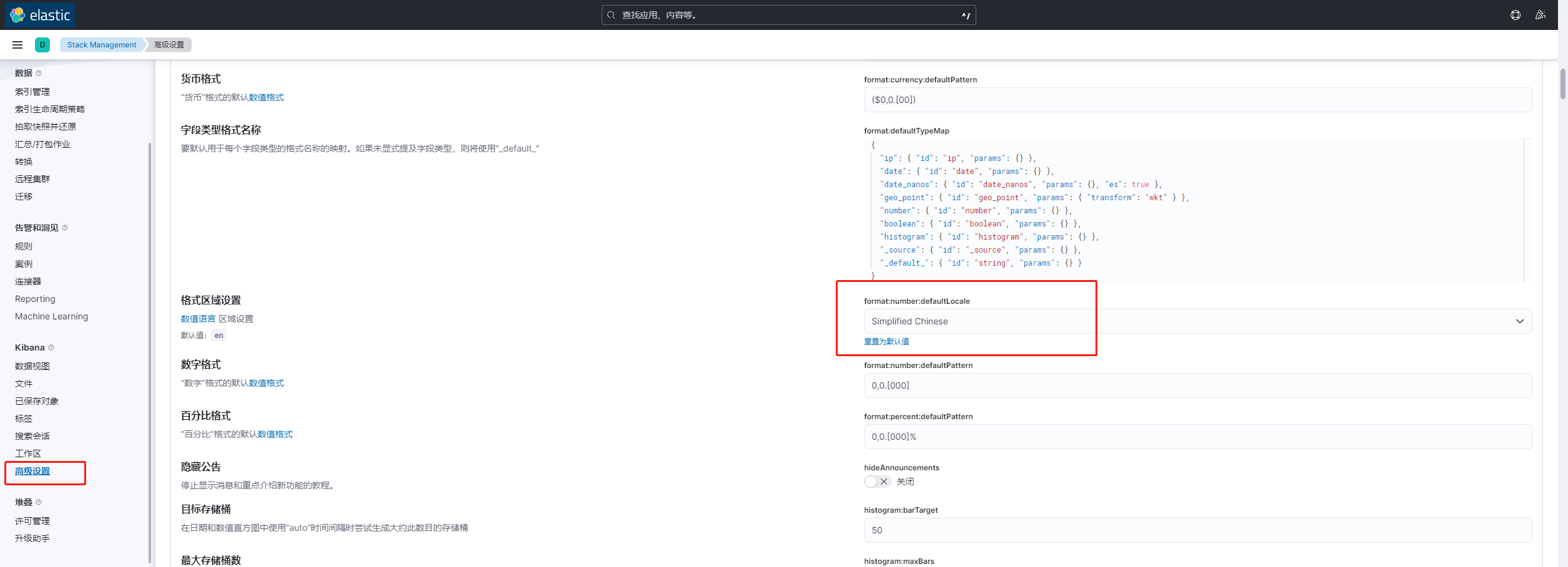Click info icon next to 告警和洞见
The width and height of the screenshot is (1568, 567).
coord(65,228)
